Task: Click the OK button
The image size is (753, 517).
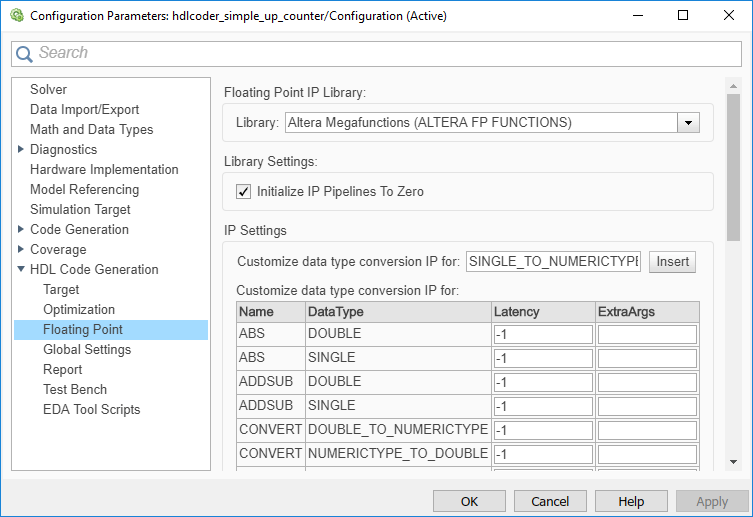Action: [469, 501]
